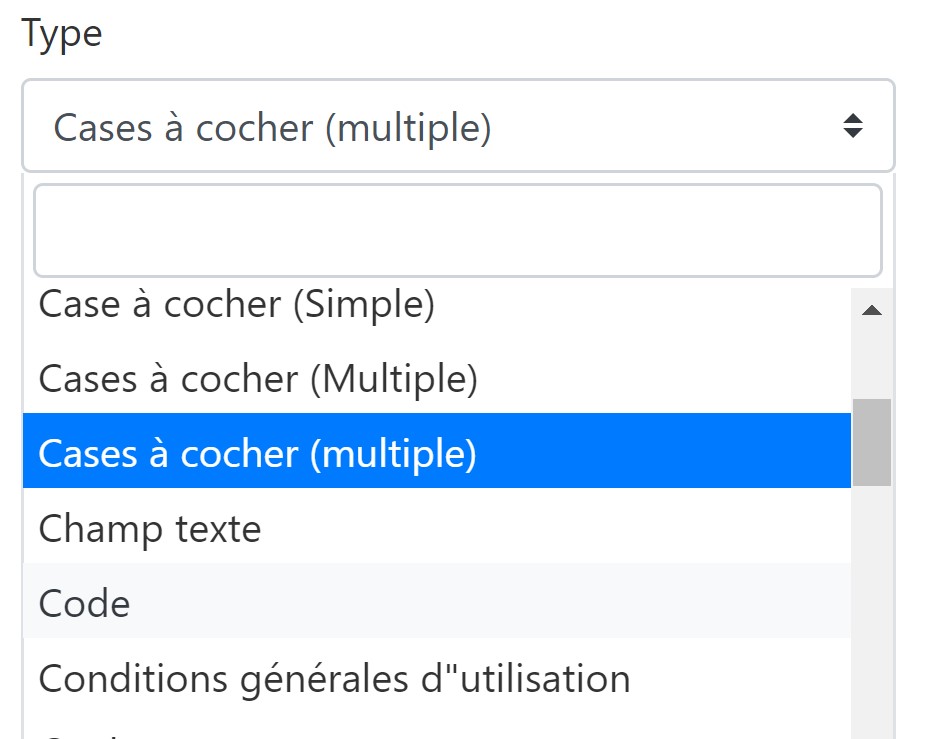
Task: Click blank space right of Simple option
Action: (641, 304)
